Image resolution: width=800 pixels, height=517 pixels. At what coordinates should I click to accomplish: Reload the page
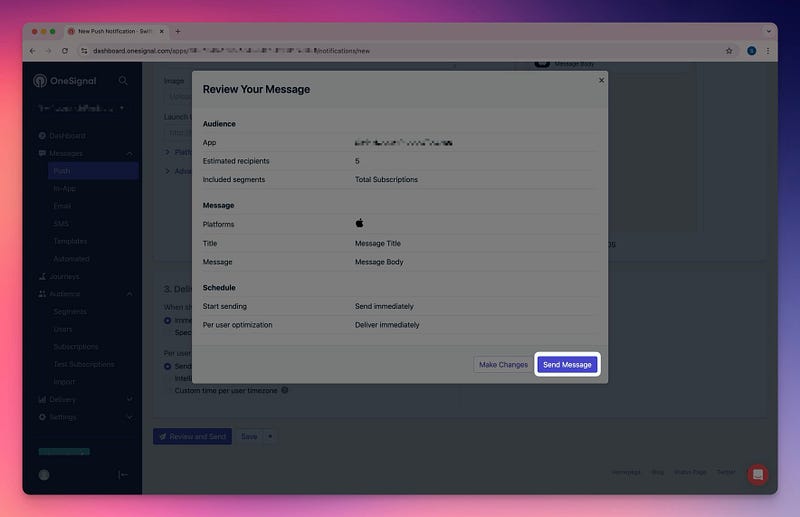tap(65, 51)
